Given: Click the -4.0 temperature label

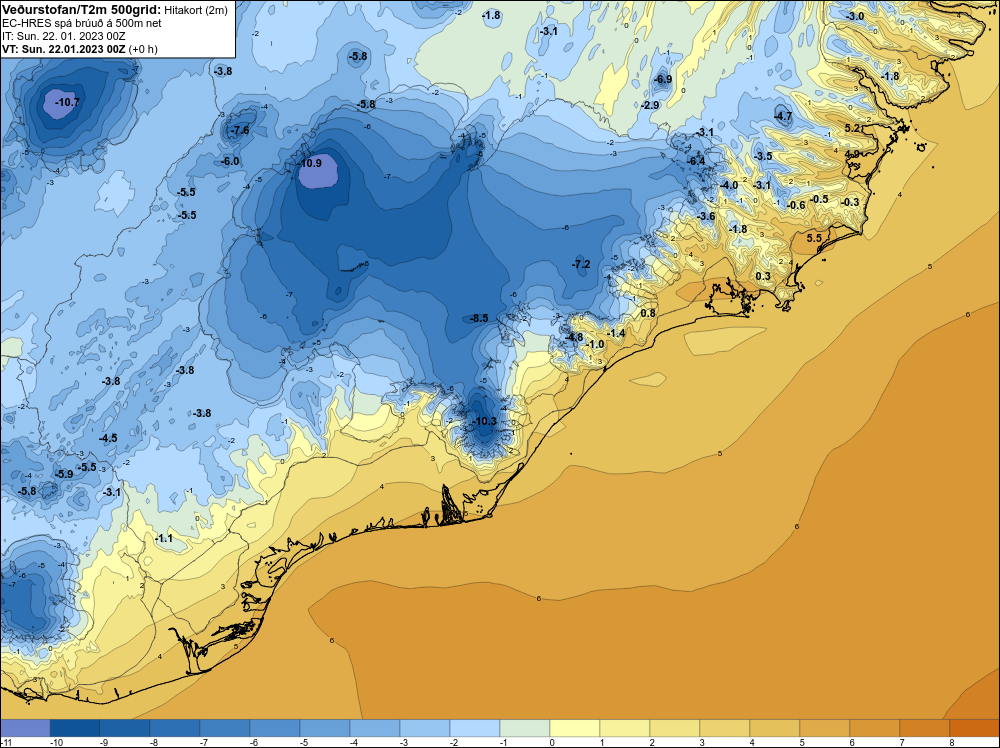Looking at the screenshot, I should tap(729, 186).
